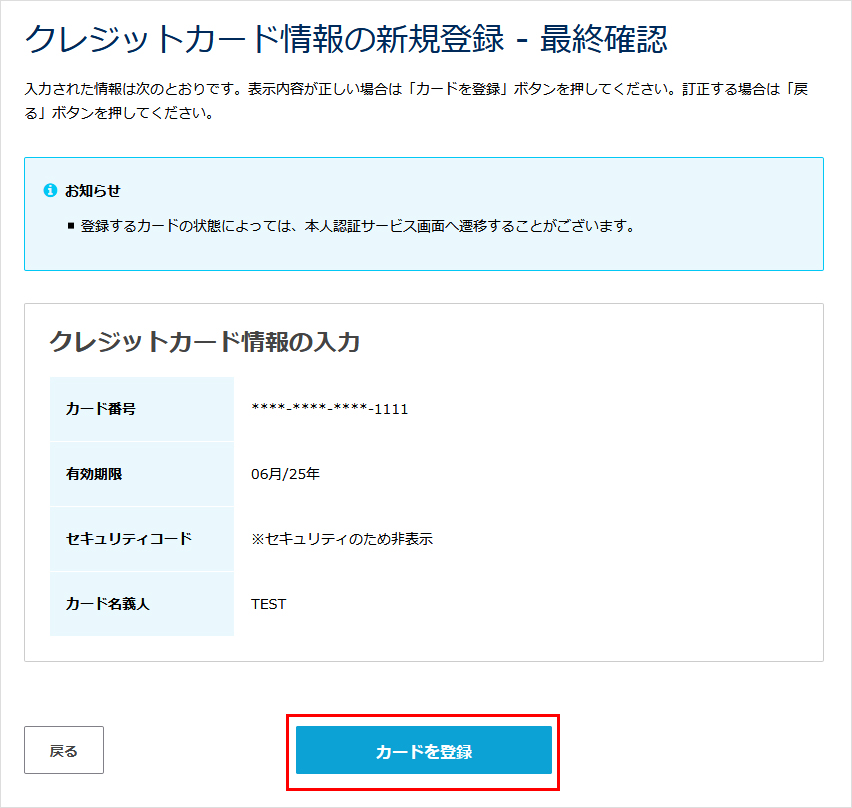
Task: Click the 戻る back button
Action: pyautogui.click(x=64, y=749)
